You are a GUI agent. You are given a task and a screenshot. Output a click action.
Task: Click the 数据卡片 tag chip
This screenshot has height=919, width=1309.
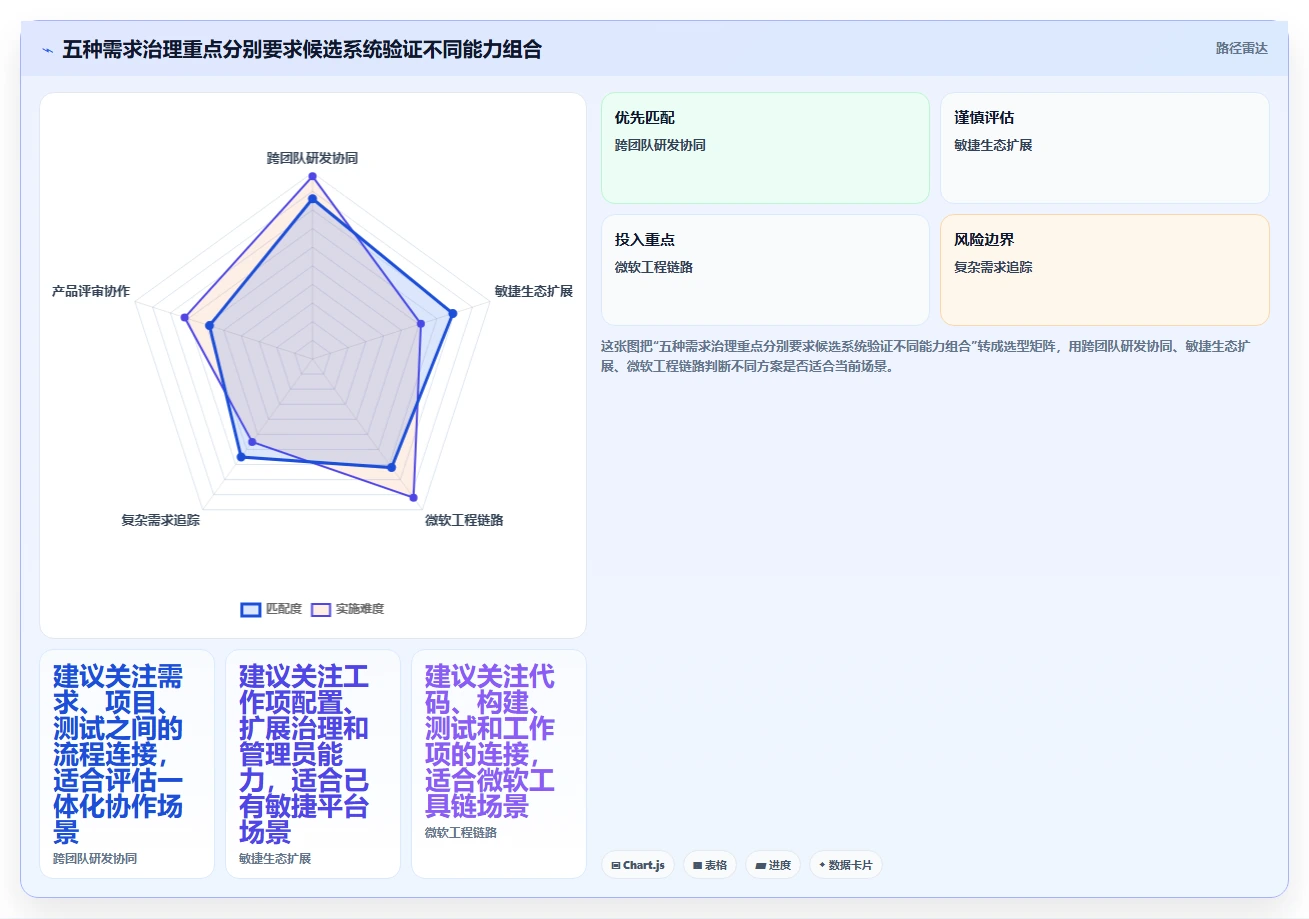click(x=845, y=865)
